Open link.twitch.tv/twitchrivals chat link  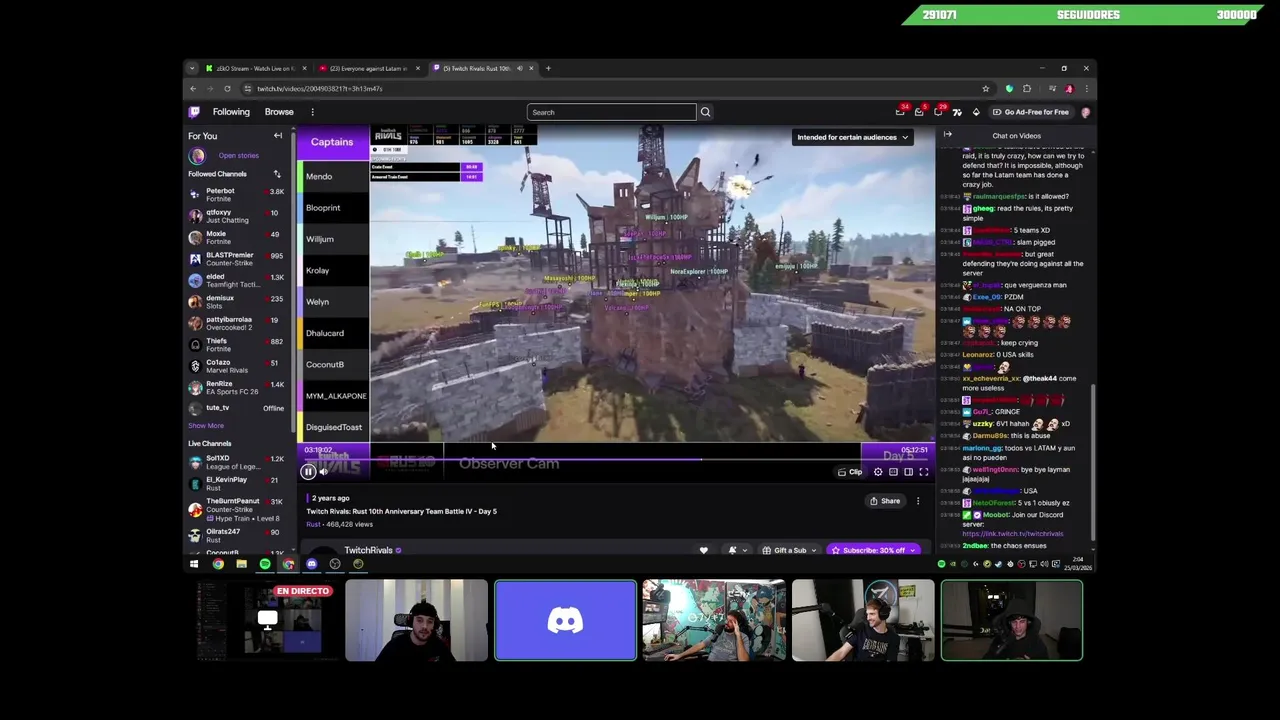(x=1012, y=534)
